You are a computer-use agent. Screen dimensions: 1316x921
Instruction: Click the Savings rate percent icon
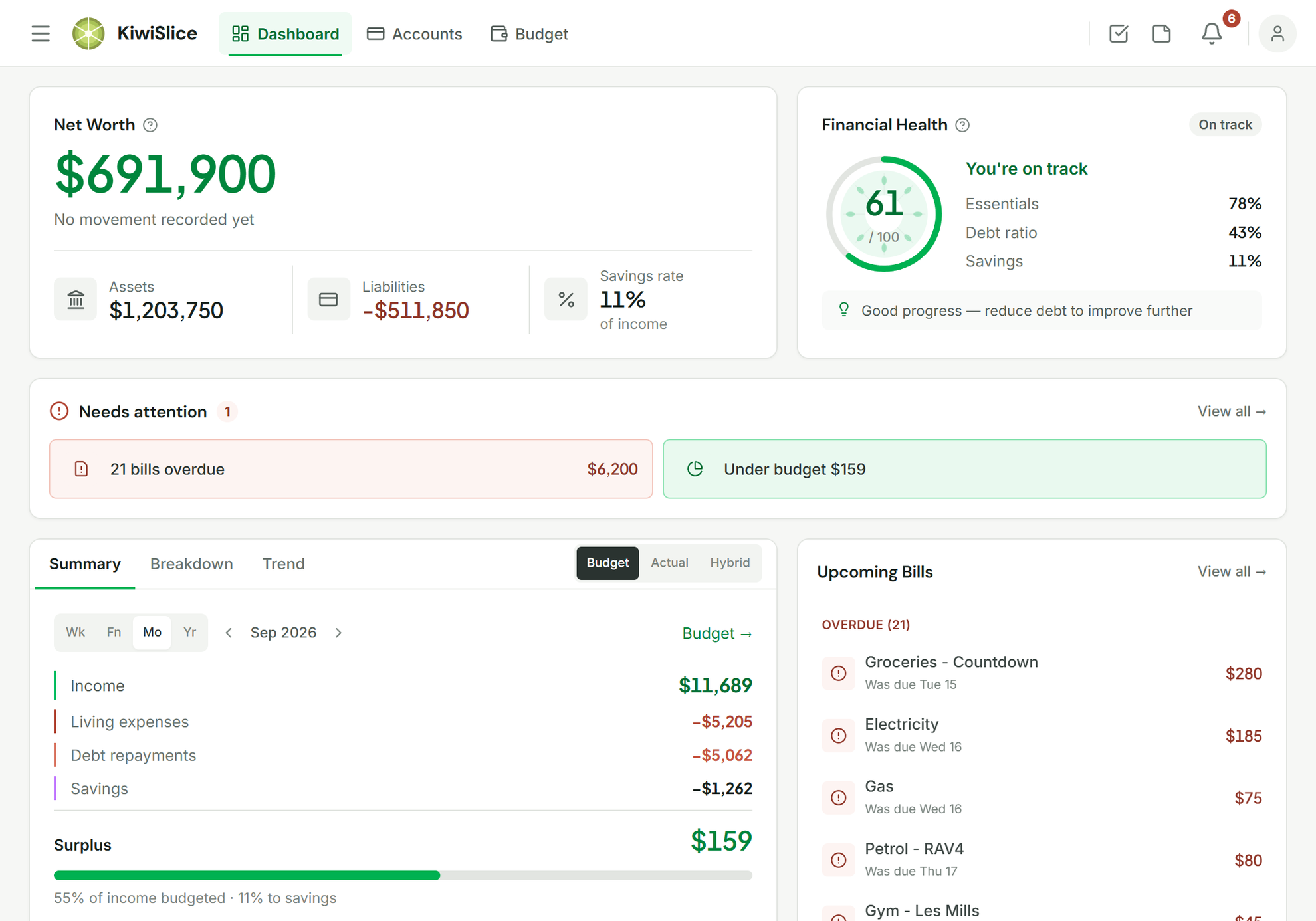pyautogui.click(x=566, y=299)
